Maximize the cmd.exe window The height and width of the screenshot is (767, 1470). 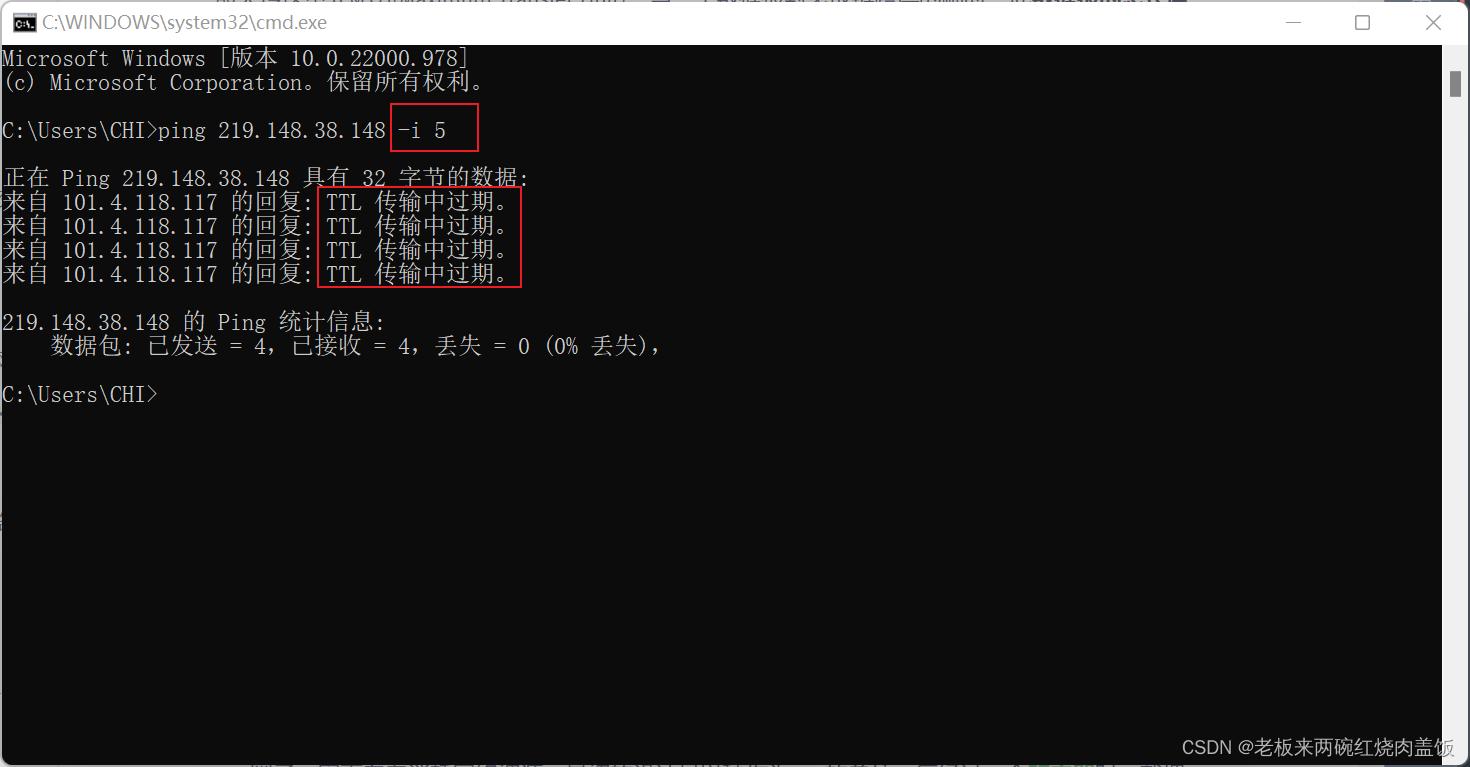coord(1362,22)
